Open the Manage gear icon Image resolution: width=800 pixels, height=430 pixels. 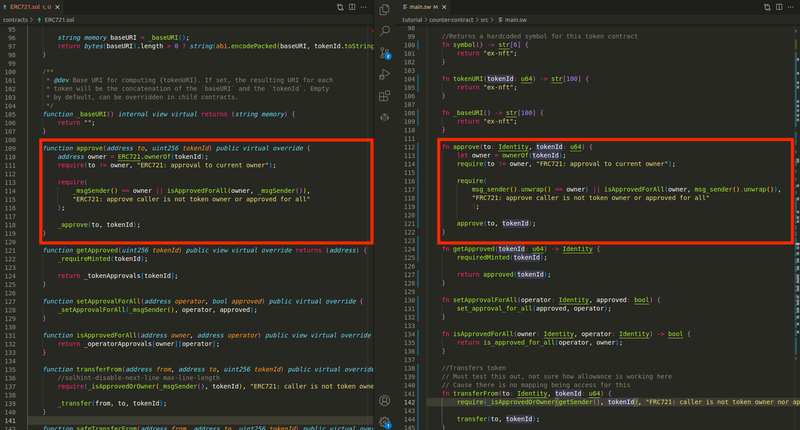[x=385, y=422]
